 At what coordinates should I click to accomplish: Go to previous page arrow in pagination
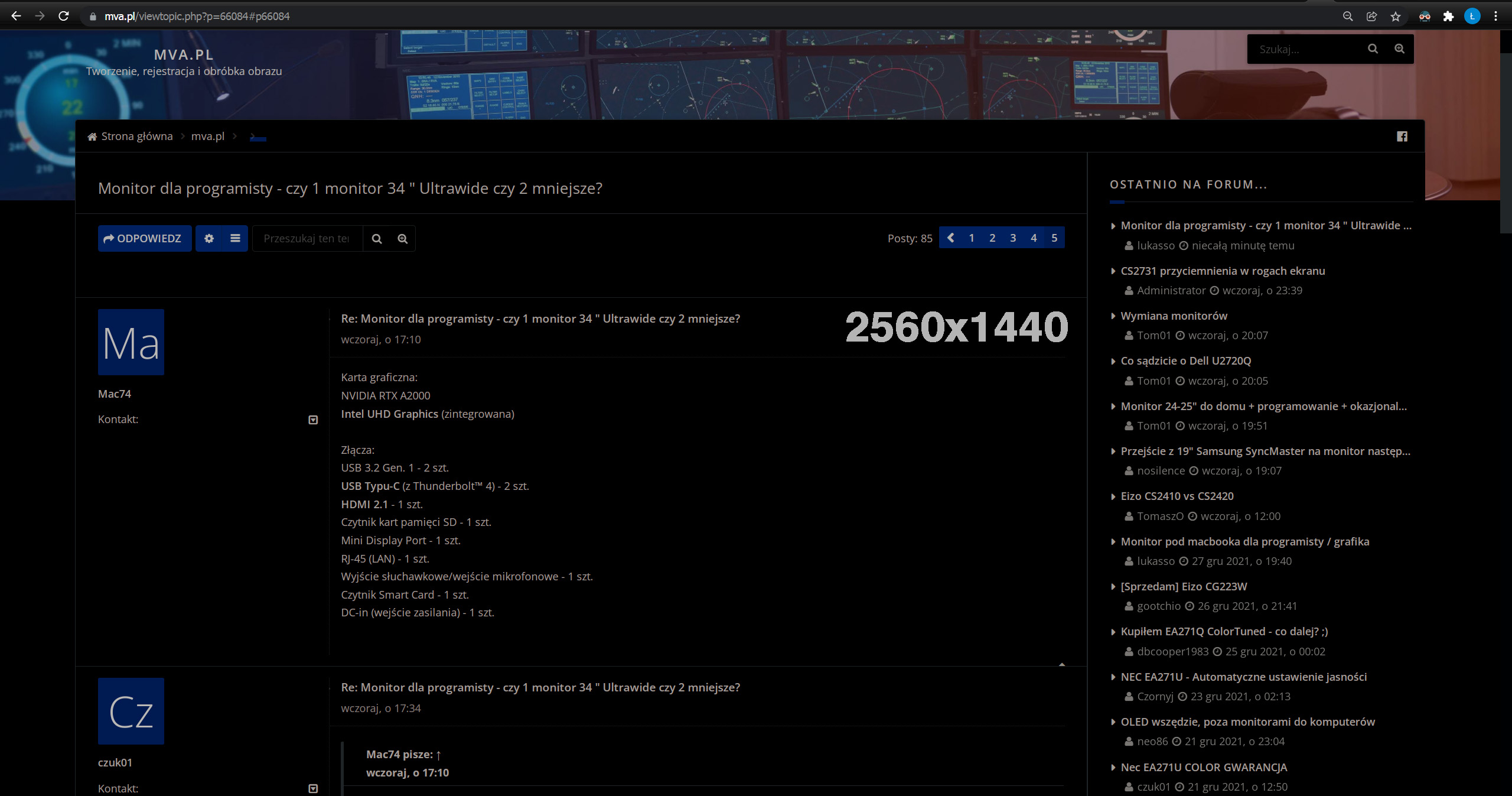pos(950,238)
